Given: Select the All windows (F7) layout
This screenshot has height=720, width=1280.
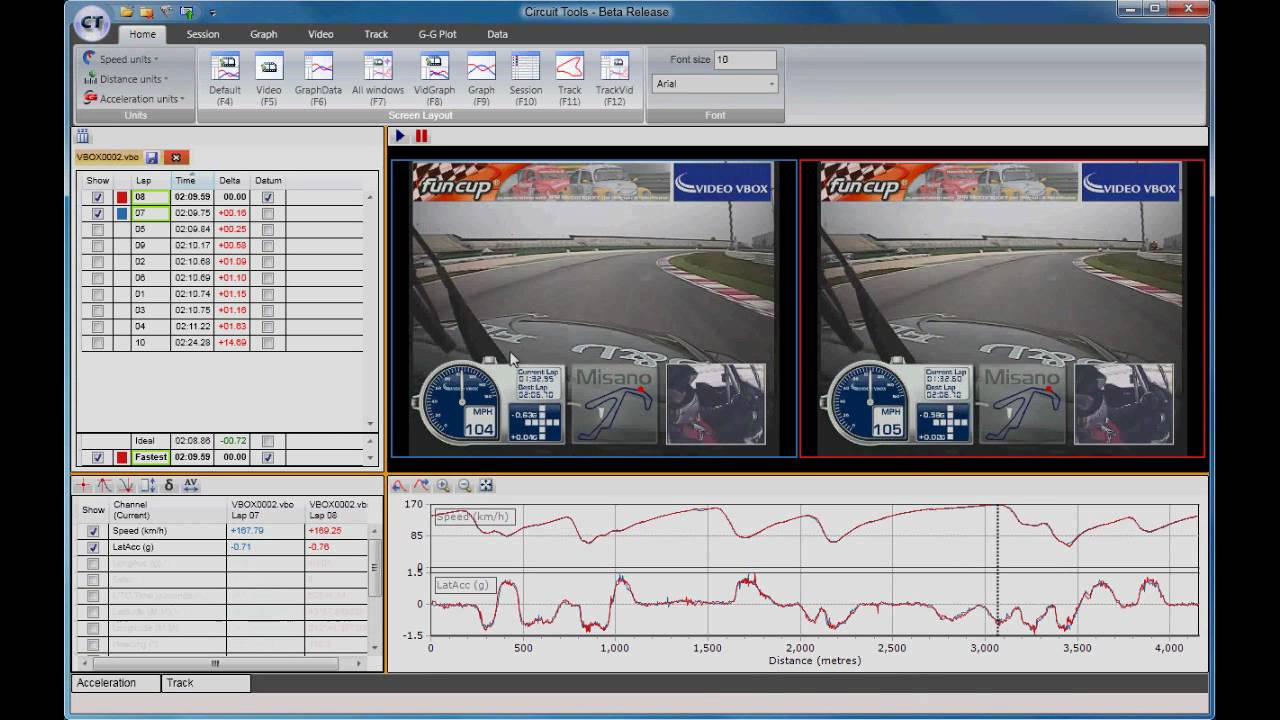Looking at the screenshot, I should [x=378, y=80].
